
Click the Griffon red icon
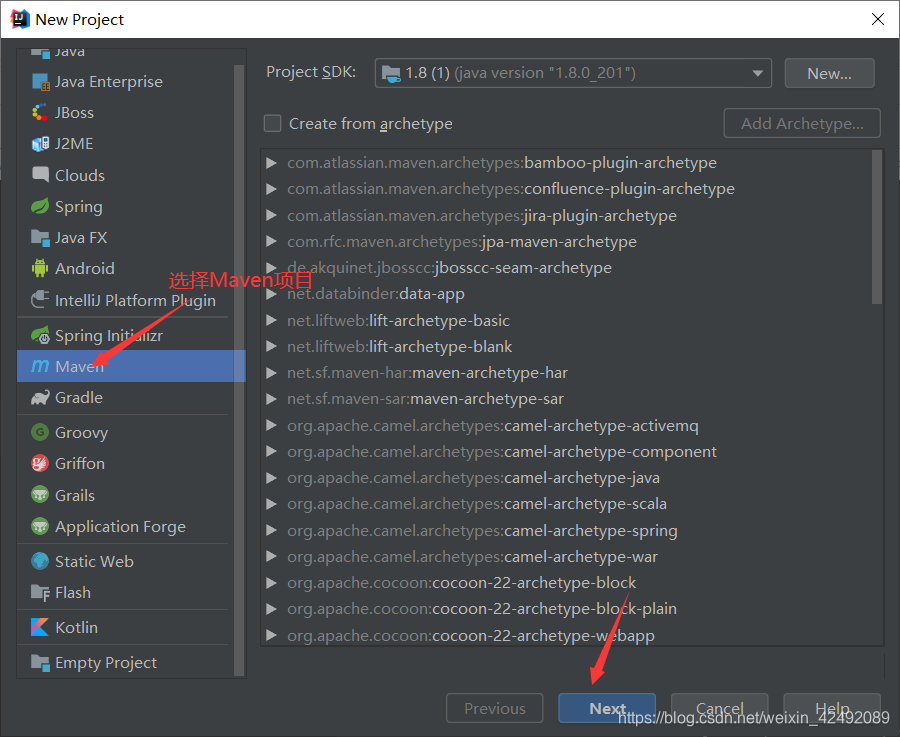40,463
